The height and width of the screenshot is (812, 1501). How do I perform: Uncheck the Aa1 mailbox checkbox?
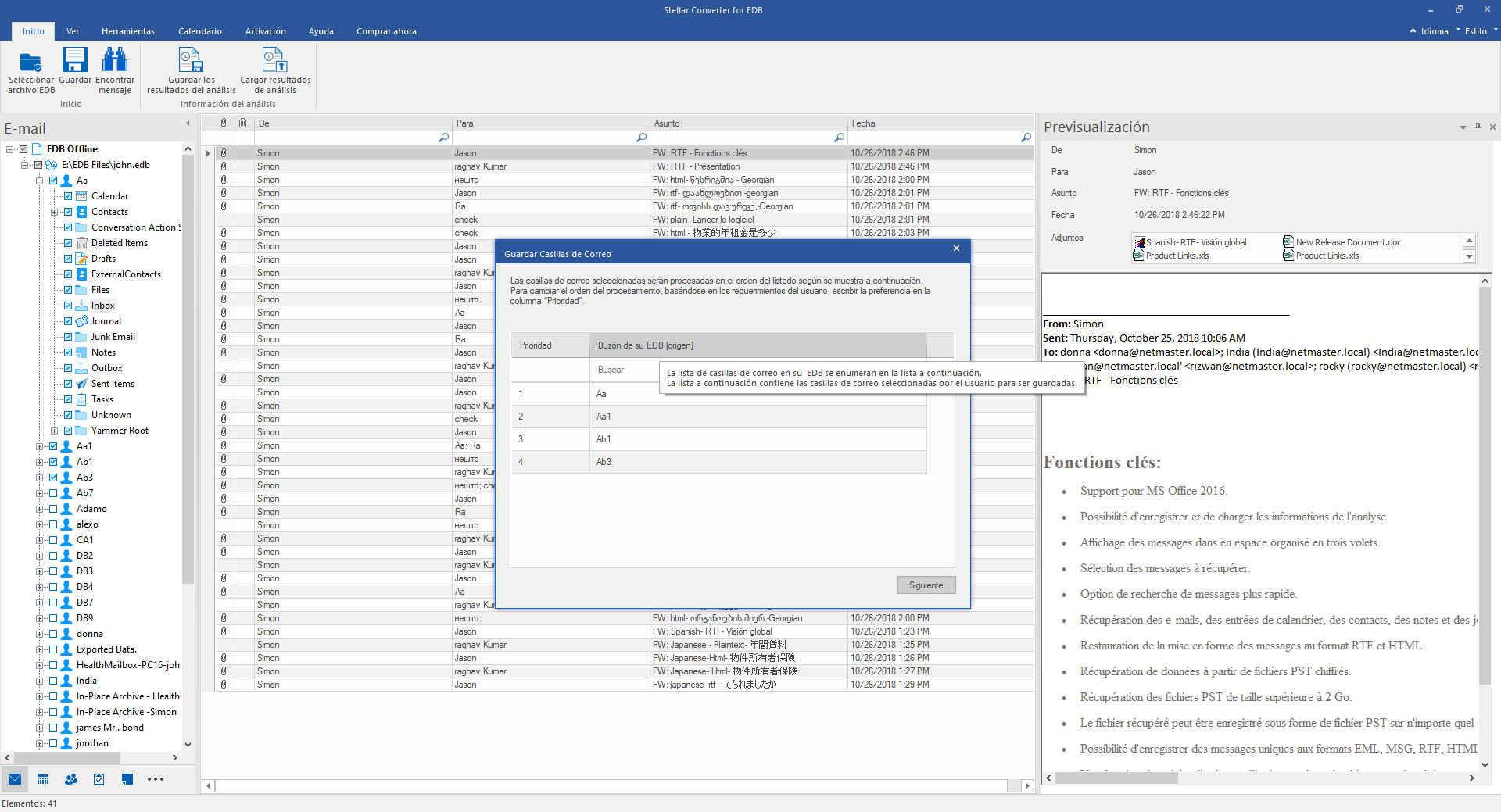click(x=53, y=446)
